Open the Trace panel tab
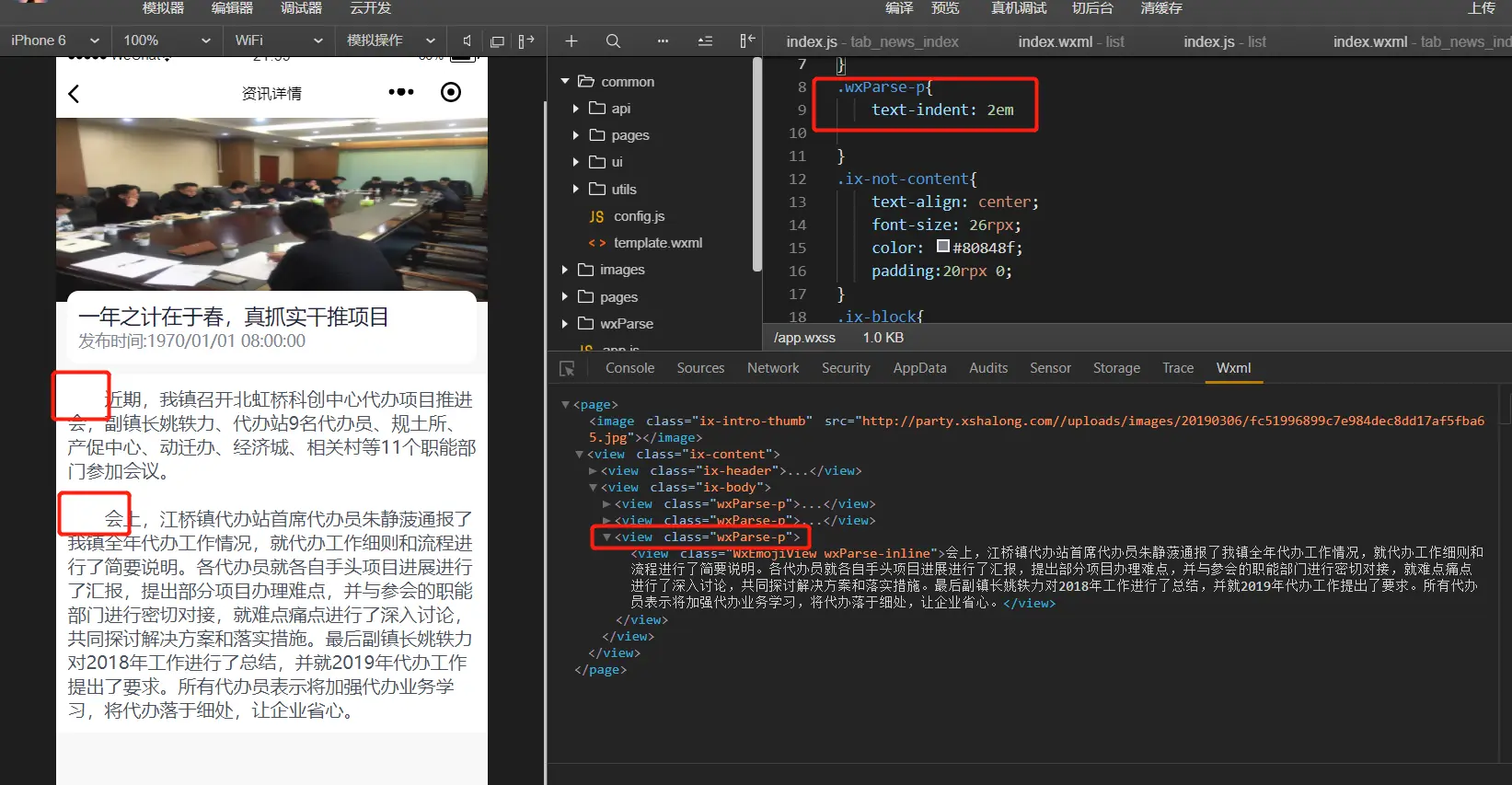The image size is (1512, 785). pos(1178,368)
